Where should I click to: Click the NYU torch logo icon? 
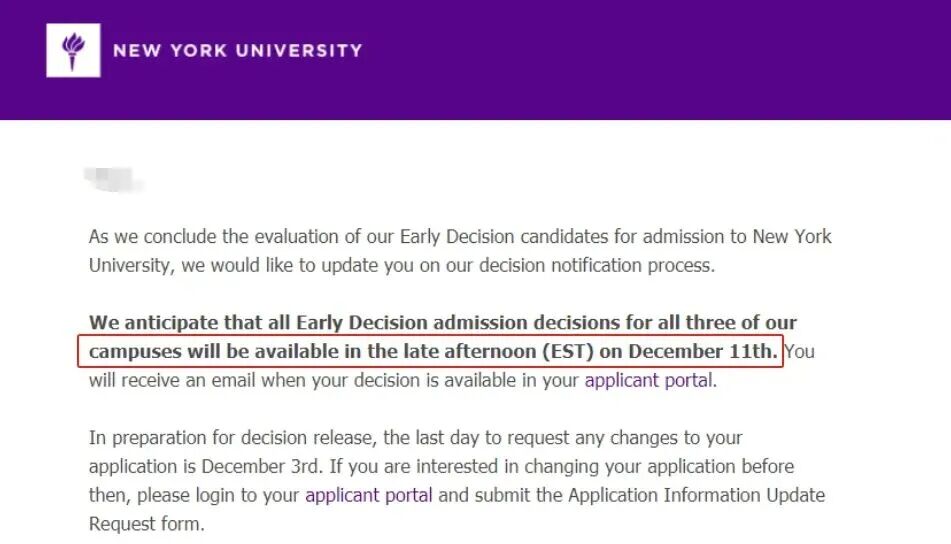point(73,50)
